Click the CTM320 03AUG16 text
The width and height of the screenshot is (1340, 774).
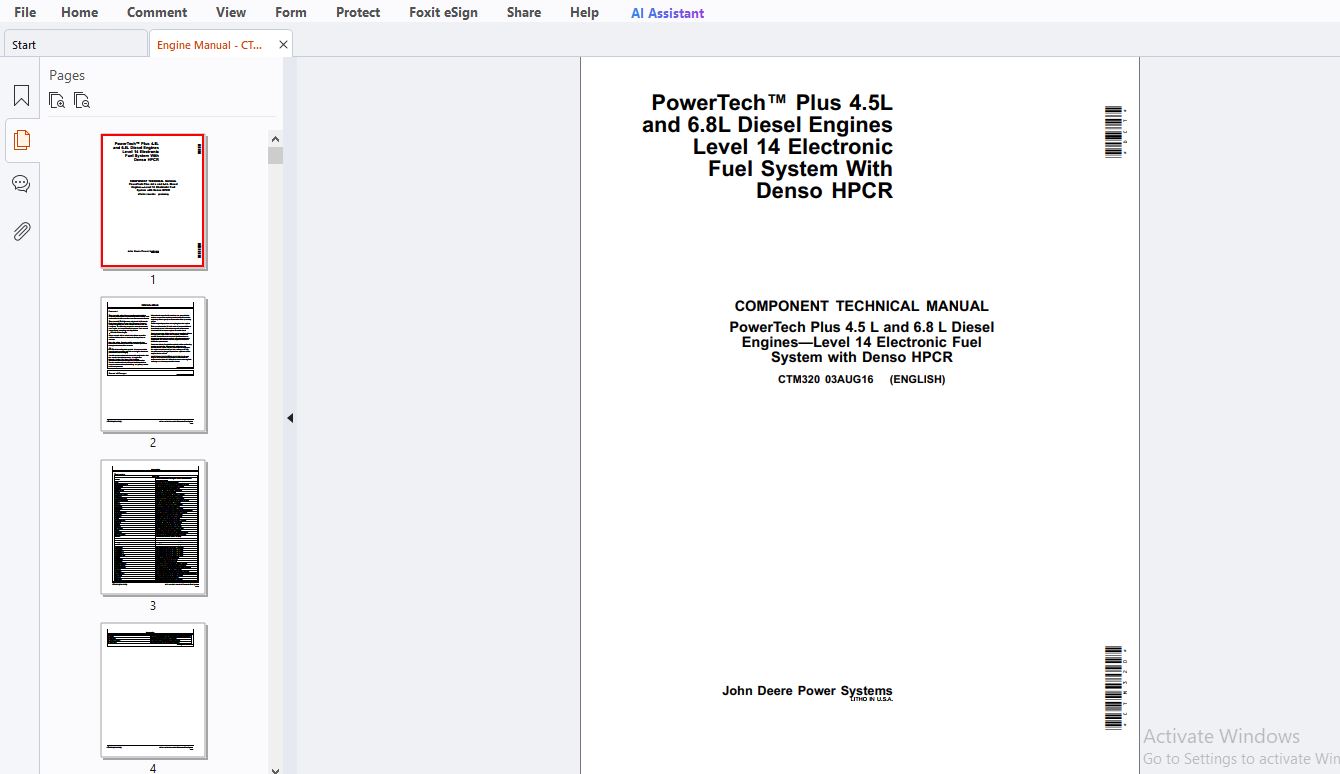(826, 379)
